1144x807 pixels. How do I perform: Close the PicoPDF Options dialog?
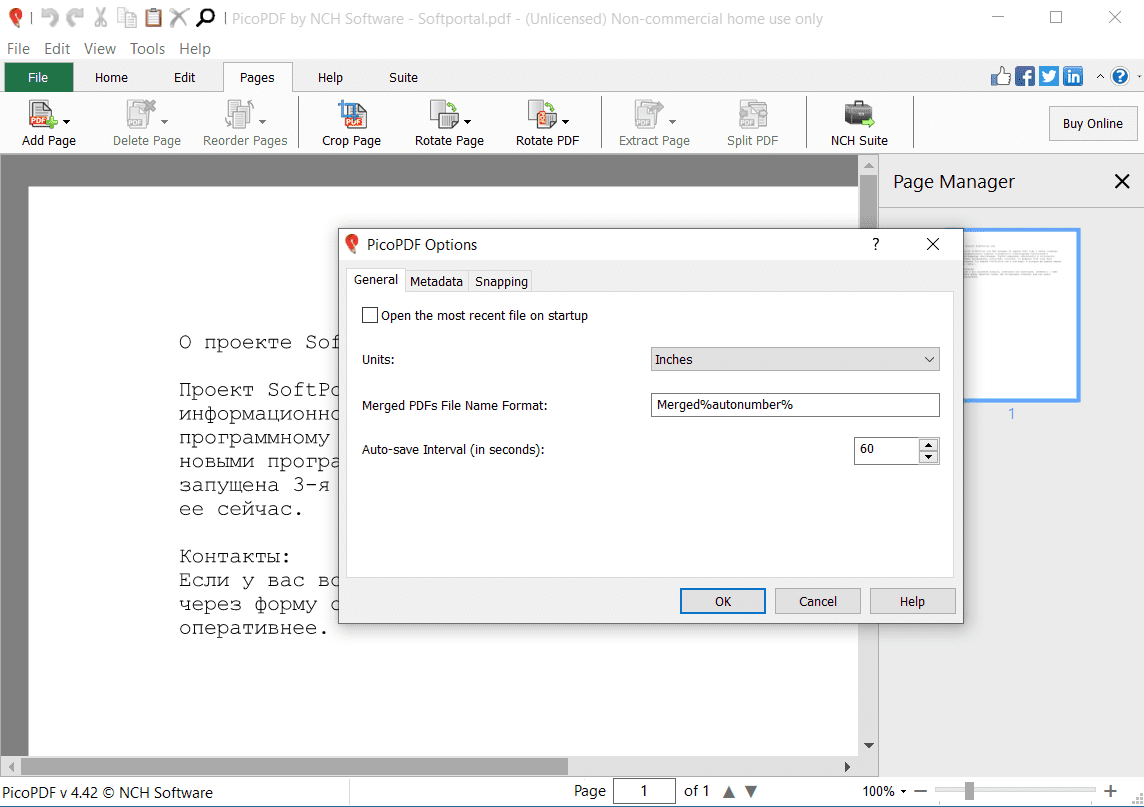point(932,244)
